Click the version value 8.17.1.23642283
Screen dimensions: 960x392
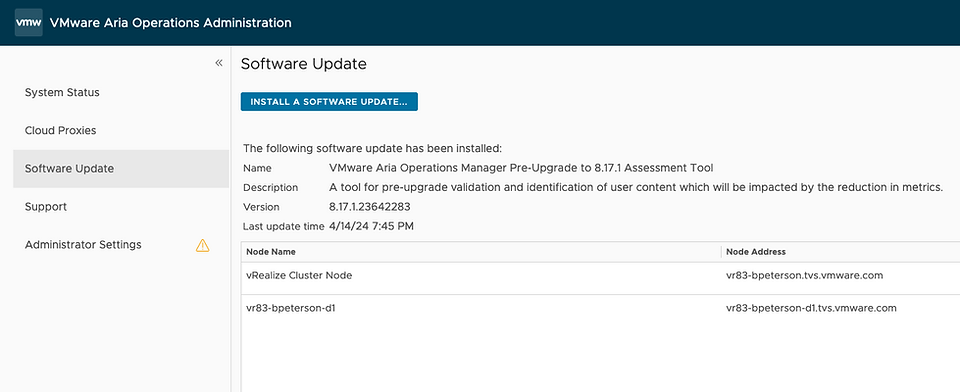pos(370,207)
